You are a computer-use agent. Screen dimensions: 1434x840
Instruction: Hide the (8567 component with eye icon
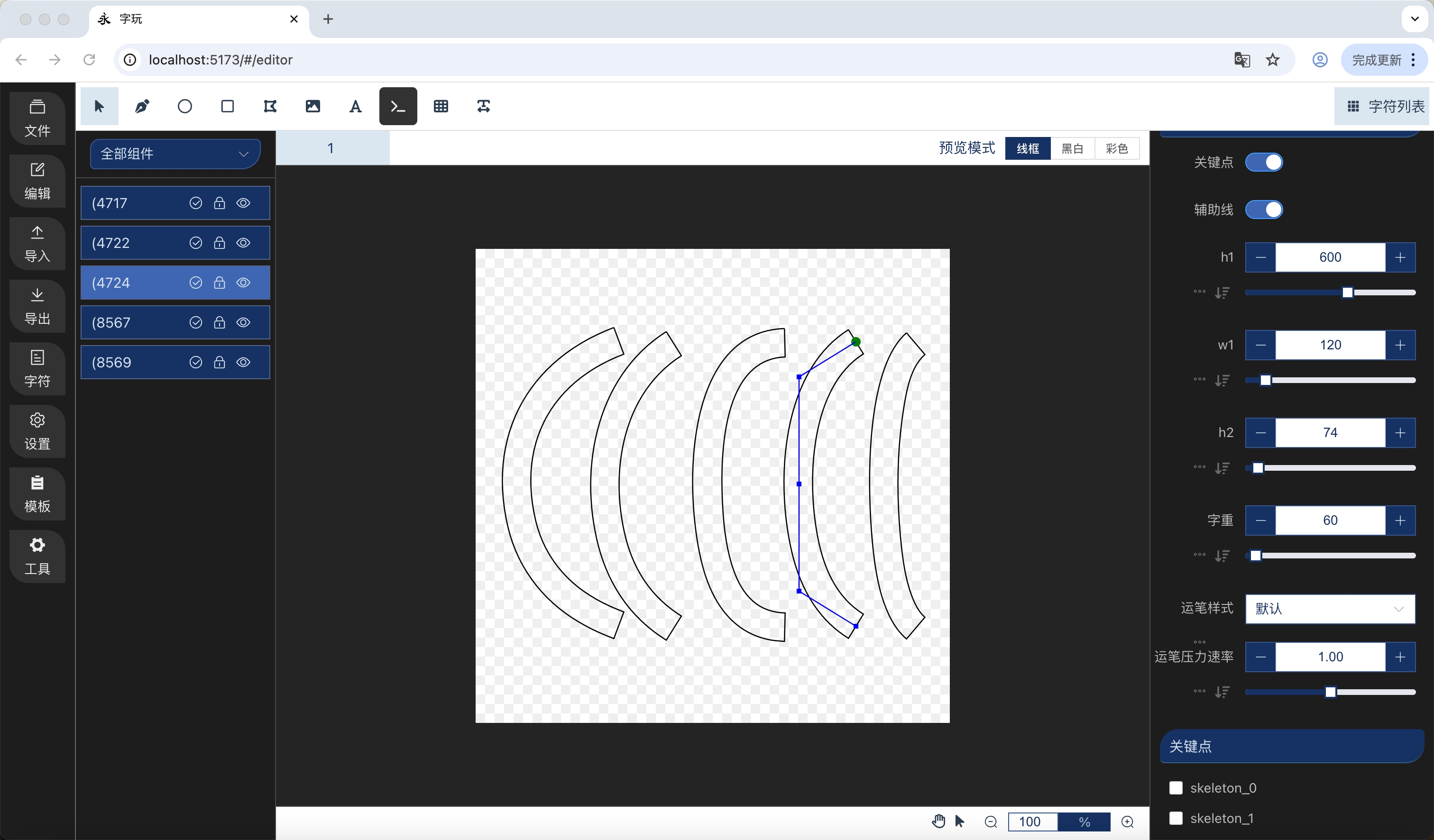(244, 322)
